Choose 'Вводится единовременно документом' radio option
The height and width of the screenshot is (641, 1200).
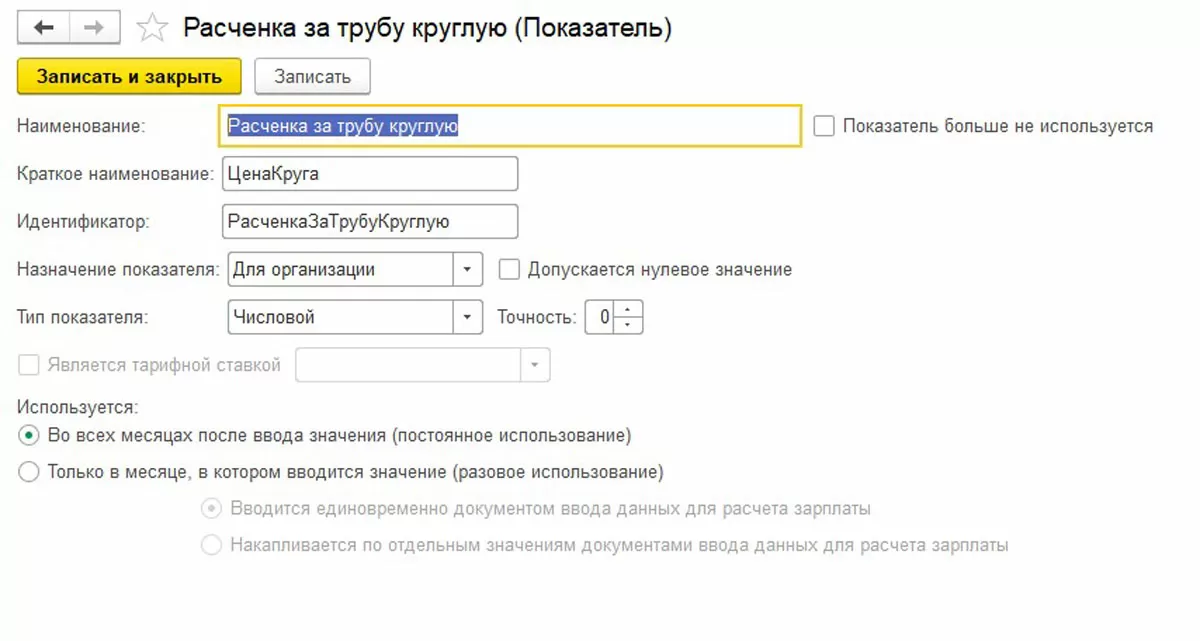coord(211,509)
